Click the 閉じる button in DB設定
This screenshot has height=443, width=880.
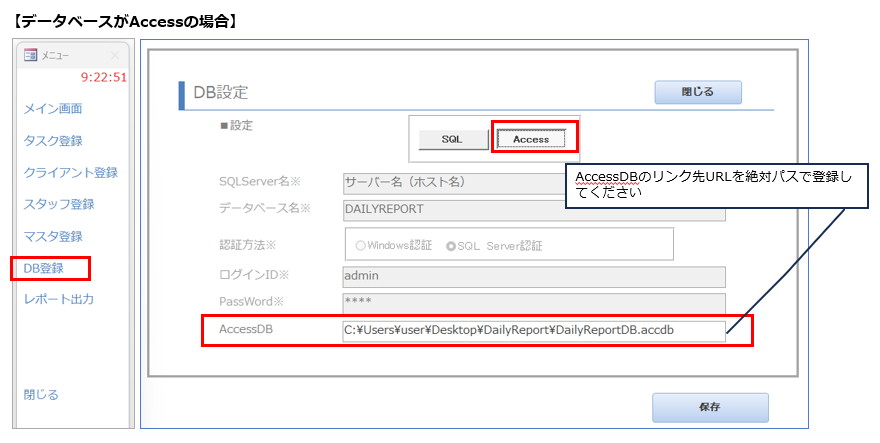click(698, 92)
